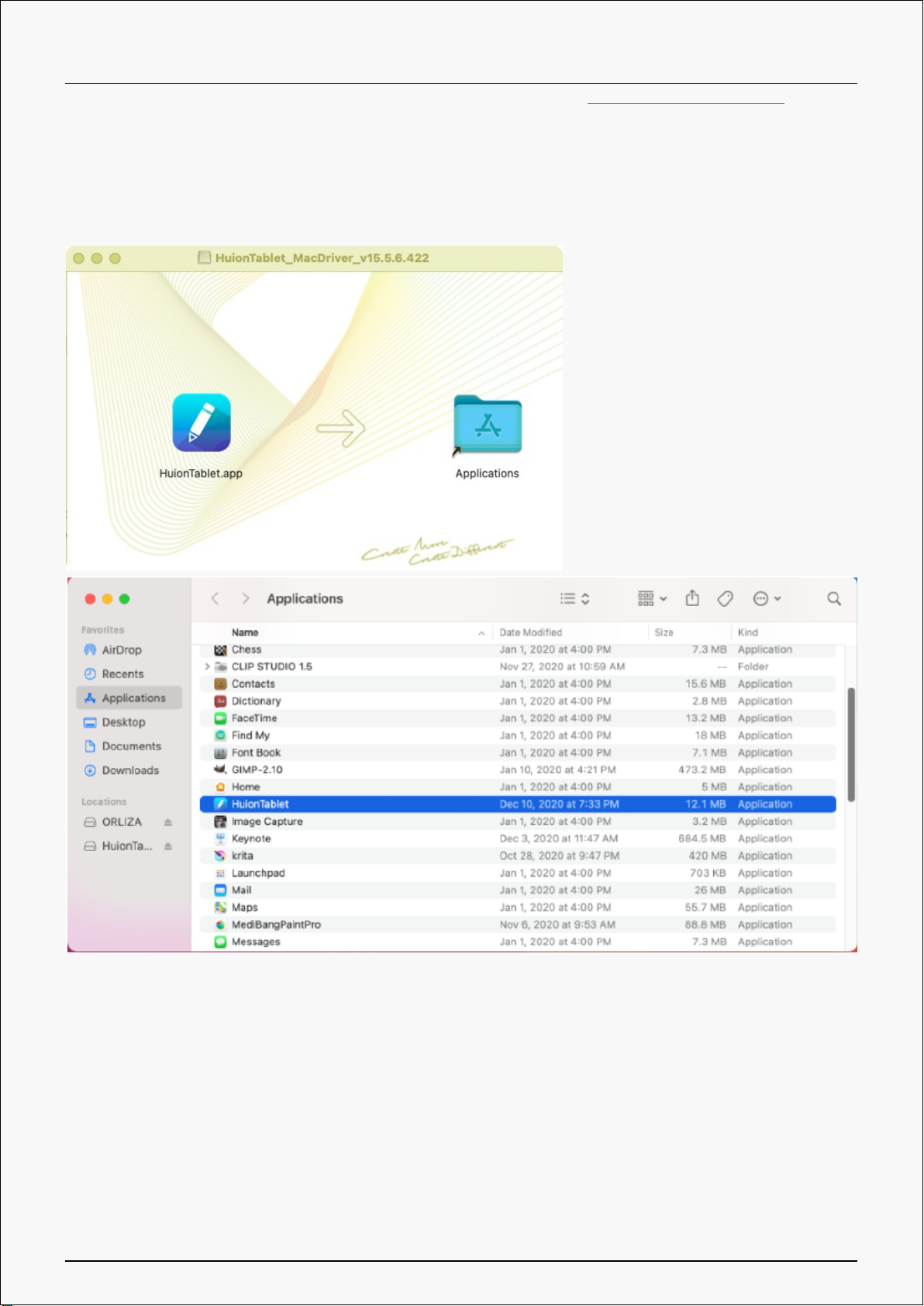This screenshot has height=1306, width=924.
Task: Select Downloads in the Finder sidebar
Action: (129, 770)
